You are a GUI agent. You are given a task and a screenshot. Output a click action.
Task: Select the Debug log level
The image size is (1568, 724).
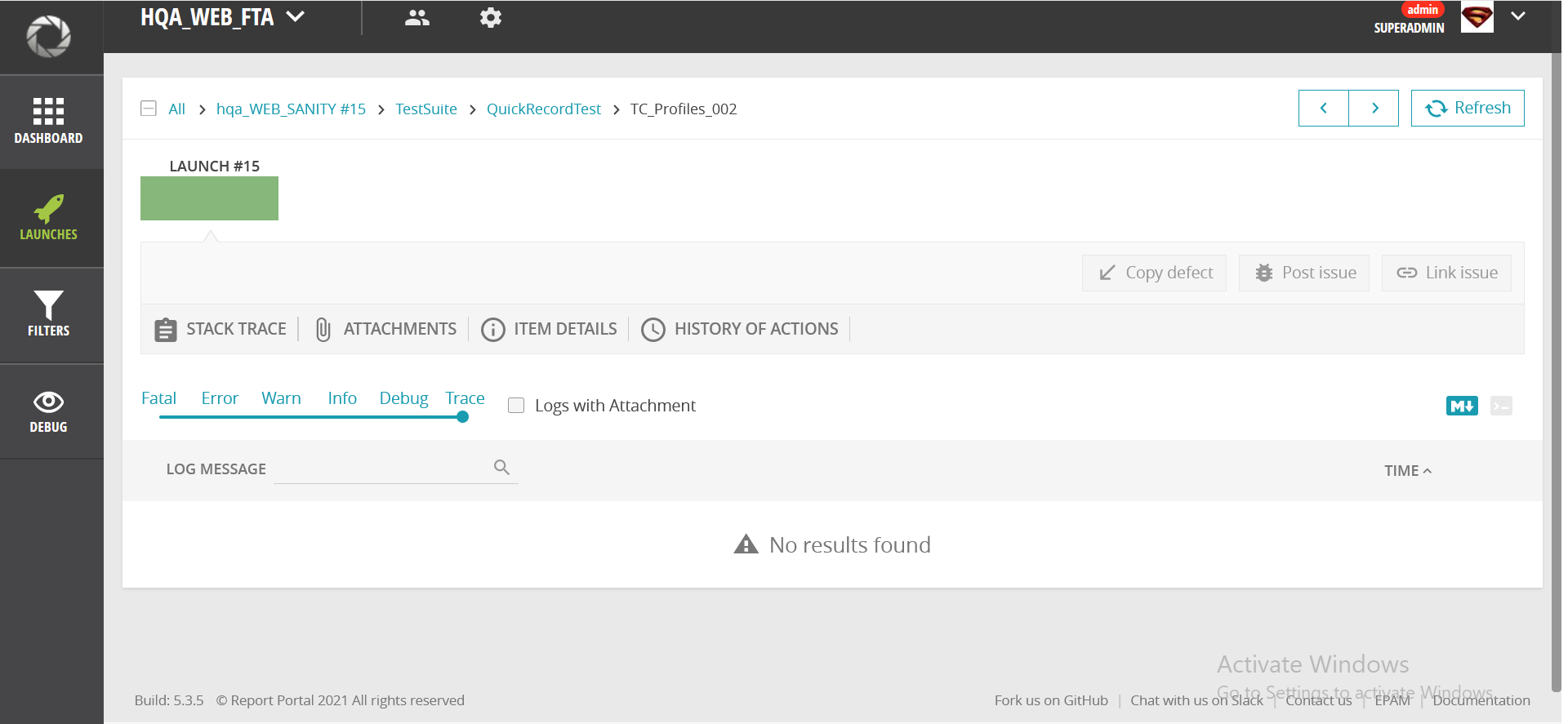click(x=403, y=398)
